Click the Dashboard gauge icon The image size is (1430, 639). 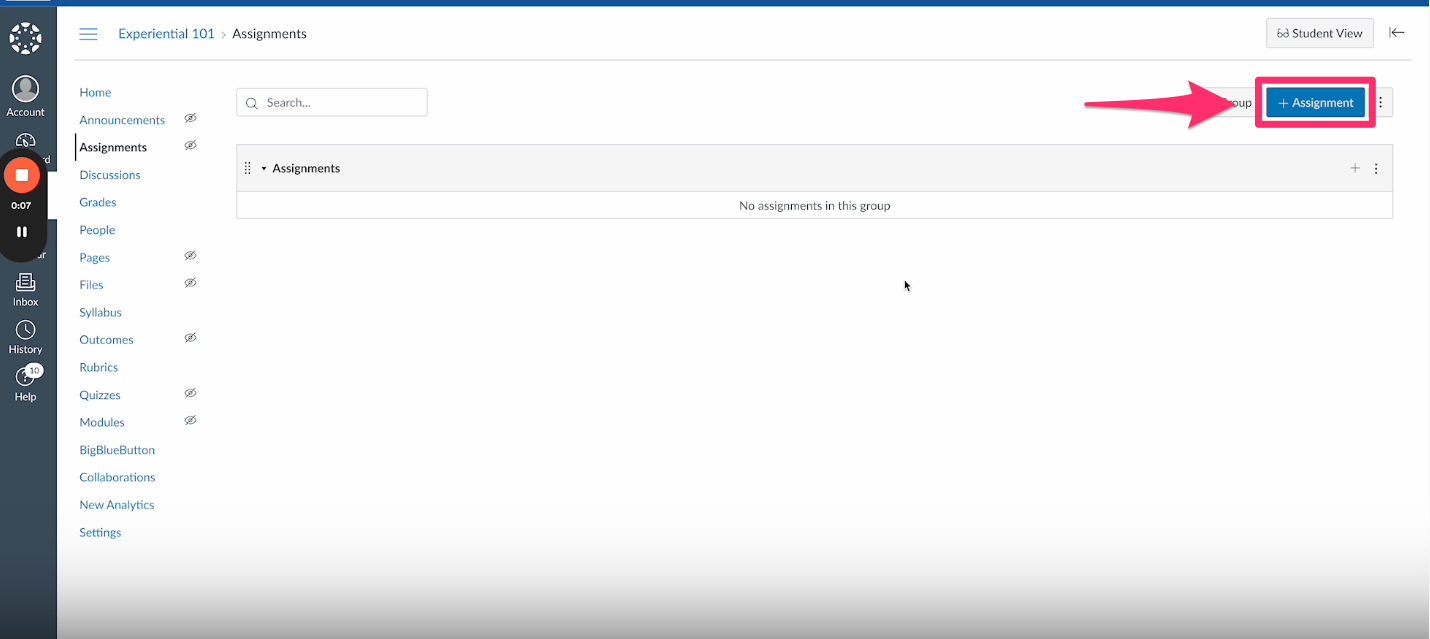(25, 139)
